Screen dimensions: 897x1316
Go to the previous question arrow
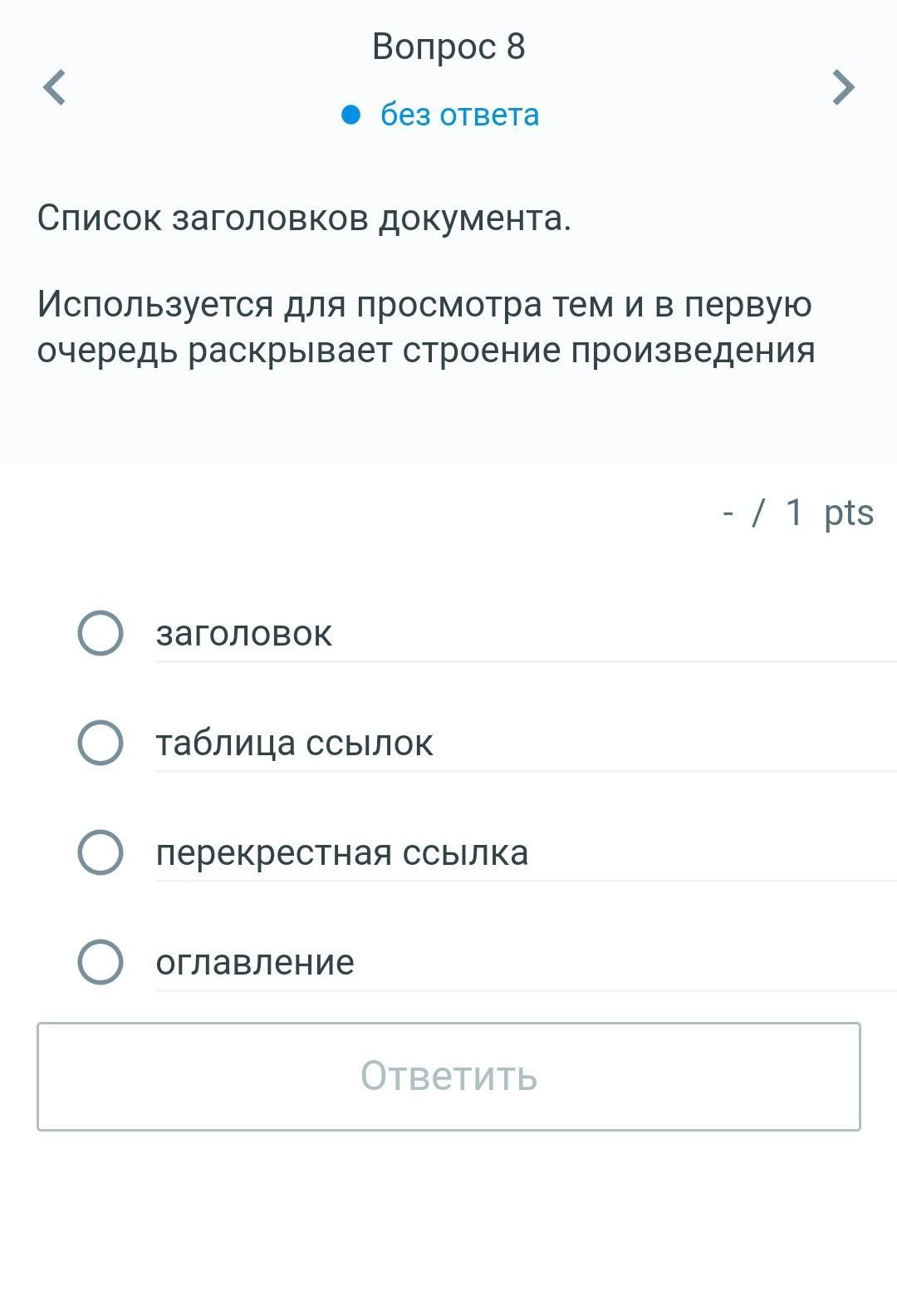[x=55, y=87]
